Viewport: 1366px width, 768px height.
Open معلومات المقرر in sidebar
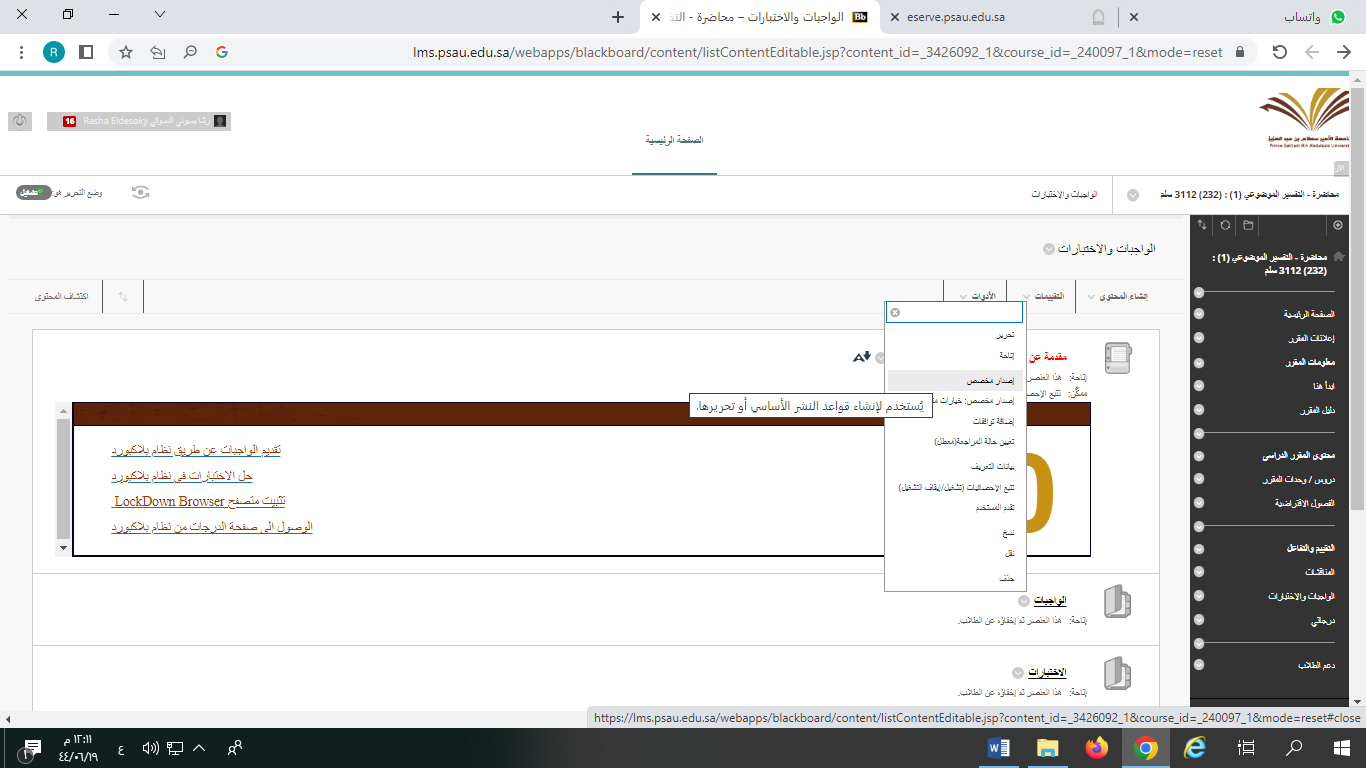1308,362
